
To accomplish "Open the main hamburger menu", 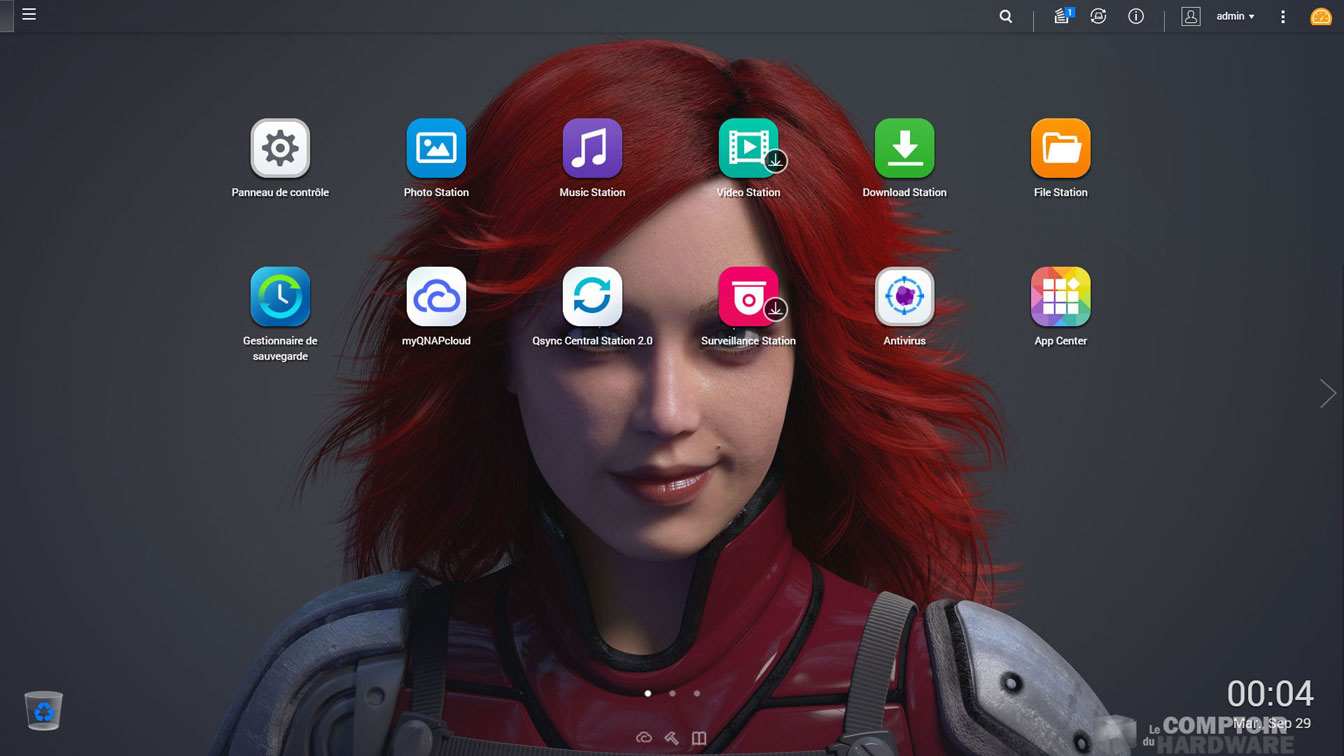I will (x=29, y=15).
